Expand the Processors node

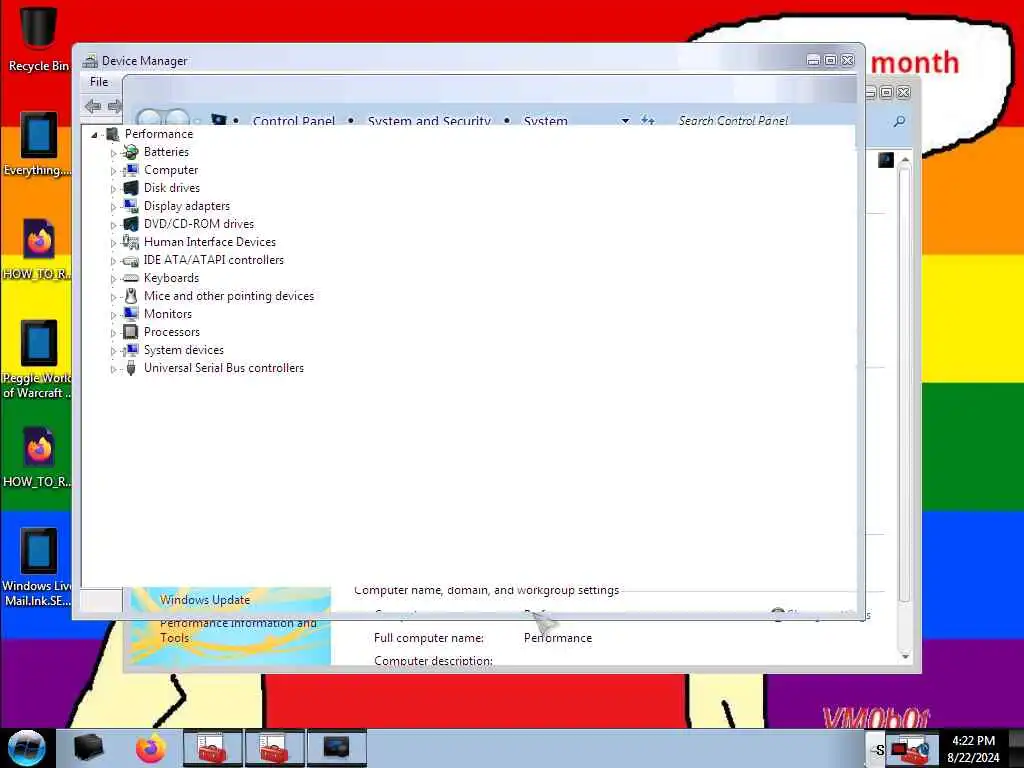coord(113,333)
